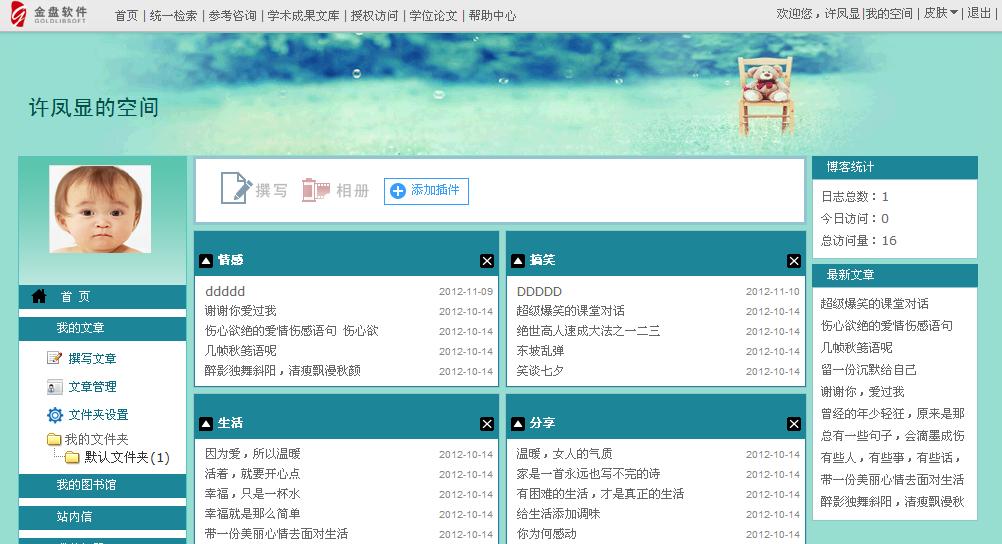Click the Goldlibsoft logo in the header

pos(49,14)
